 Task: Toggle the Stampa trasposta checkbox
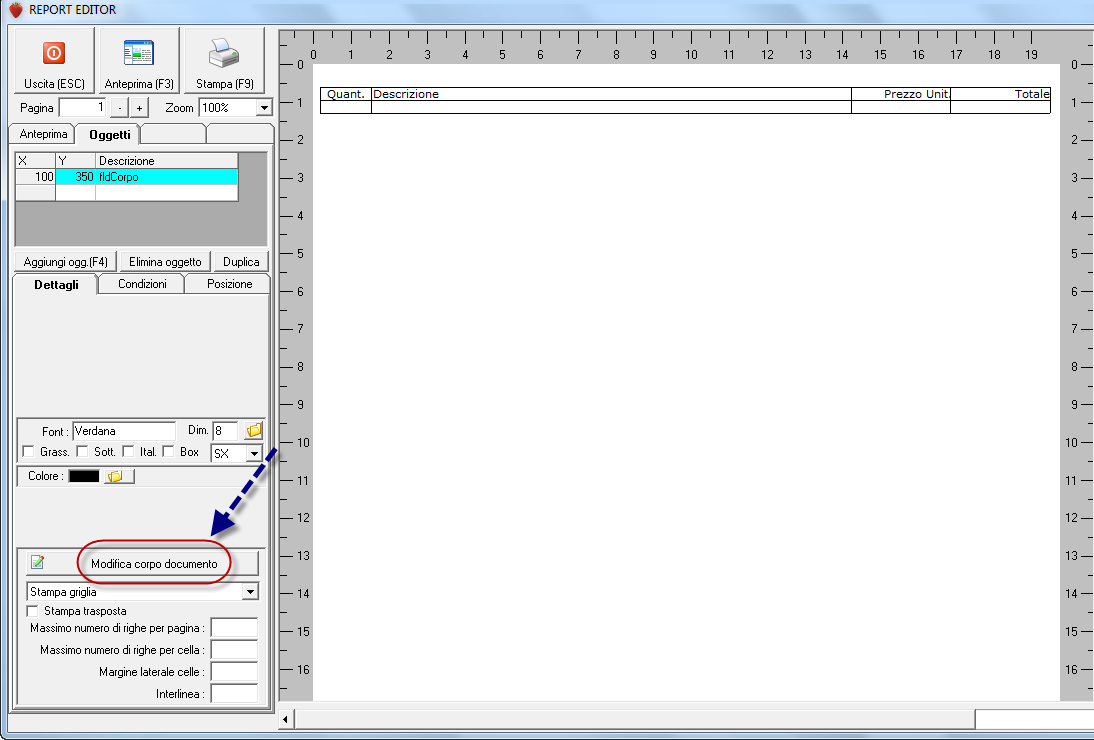32,611
